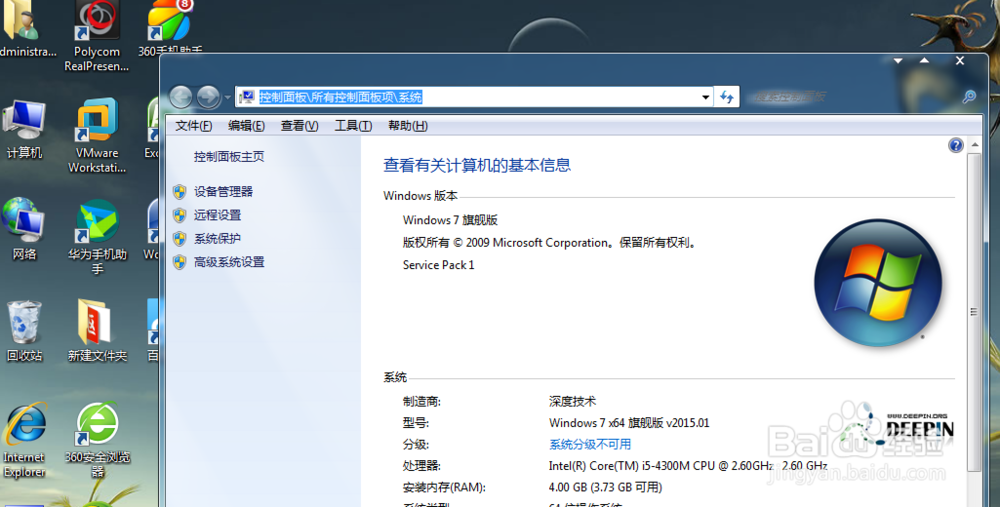Viewport: 1000px width, 507px height.
Task: Click the vertical scrollbar thumb
Action: coord(974,312)
